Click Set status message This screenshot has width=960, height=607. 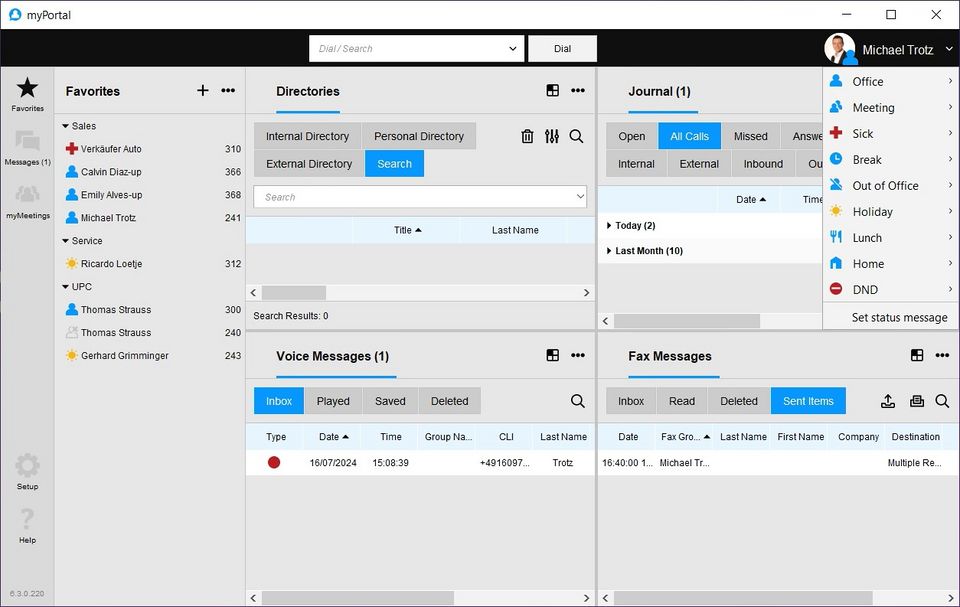[888, 317]
